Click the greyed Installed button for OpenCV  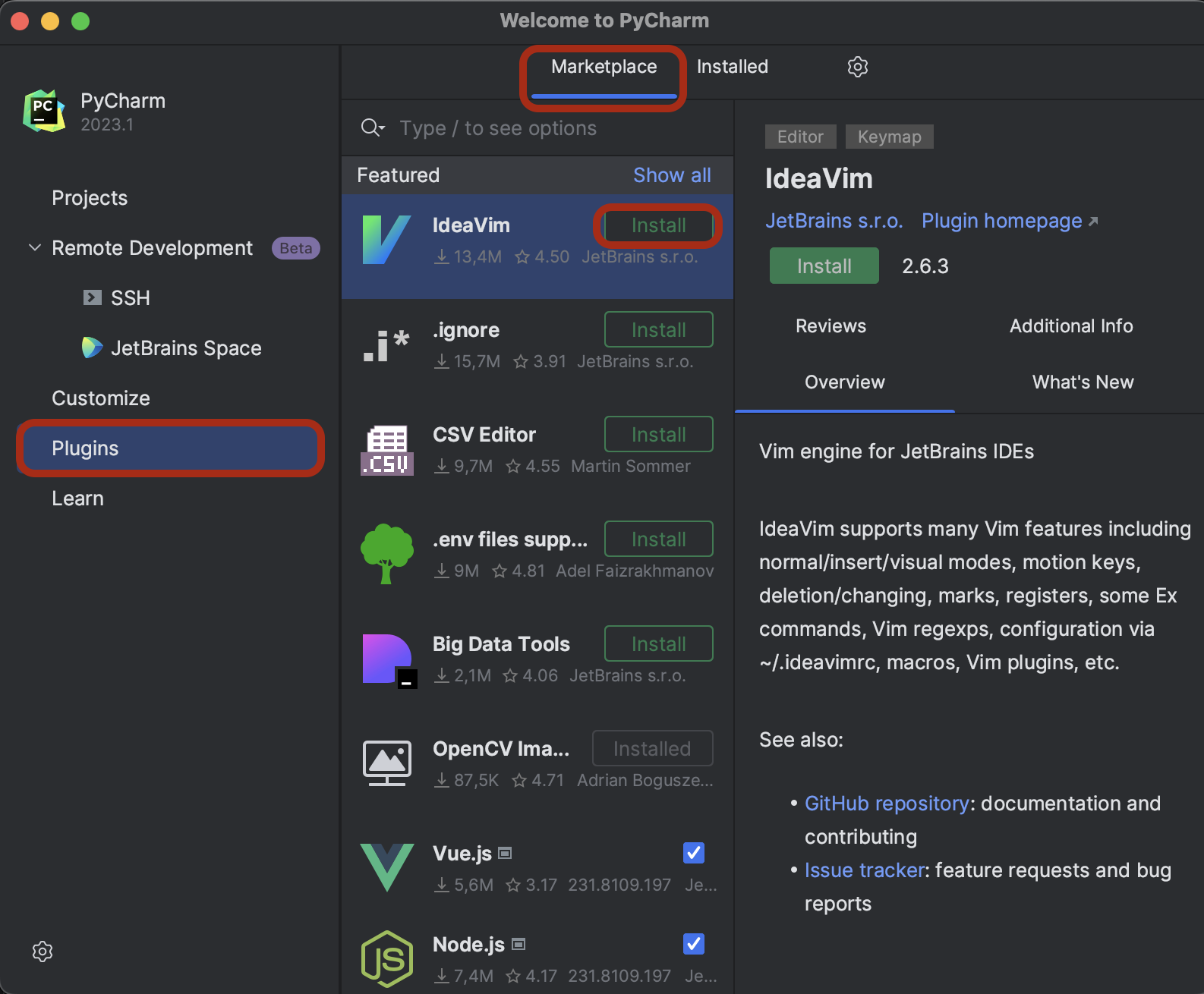coord(652,749)
